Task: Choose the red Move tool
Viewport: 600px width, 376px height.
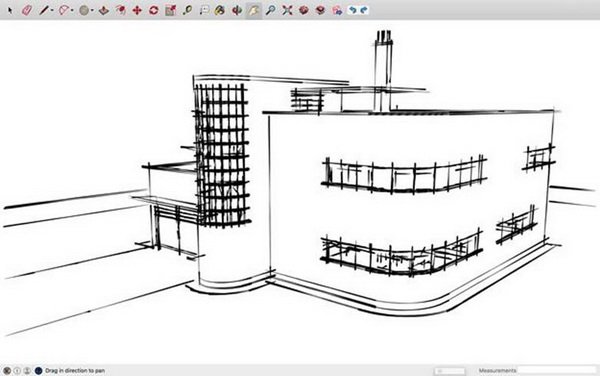Action: pyautogui.click(x=137, y=10)
